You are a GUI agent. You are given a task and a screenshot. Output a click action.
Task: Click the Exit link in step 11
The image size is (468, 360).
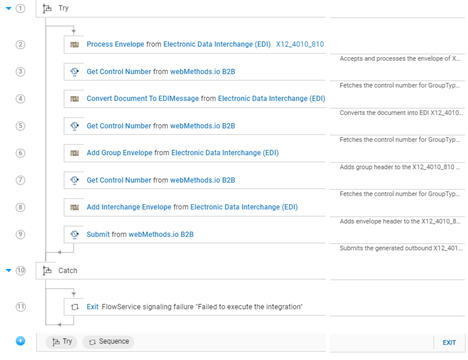coord(92,307)
